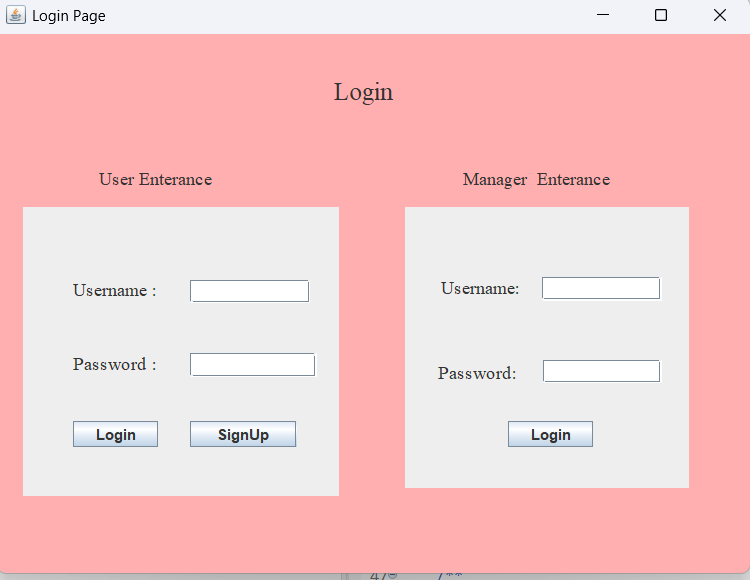Click the "Username:" label in manager panel
The height and width of the screenshot is (580, 750).
[480, 289]
